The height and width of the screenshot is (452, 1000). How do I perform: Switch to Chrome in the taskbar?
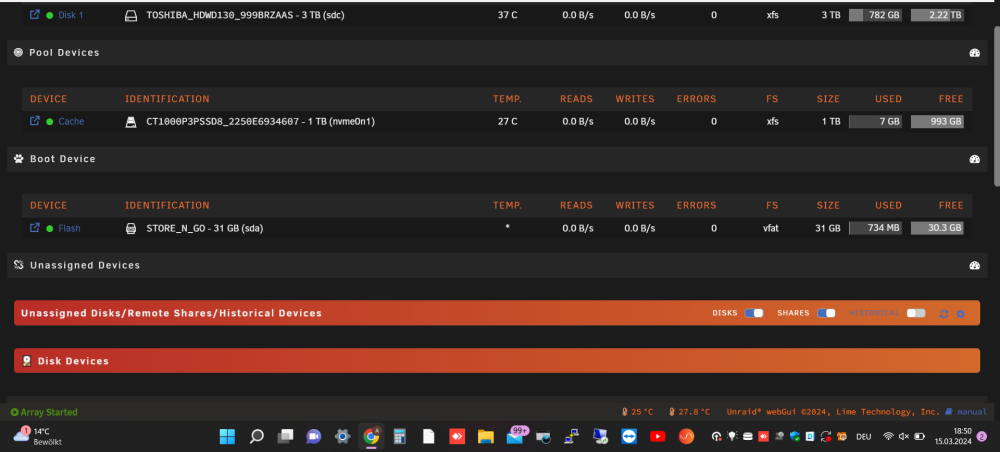[371, 437]
